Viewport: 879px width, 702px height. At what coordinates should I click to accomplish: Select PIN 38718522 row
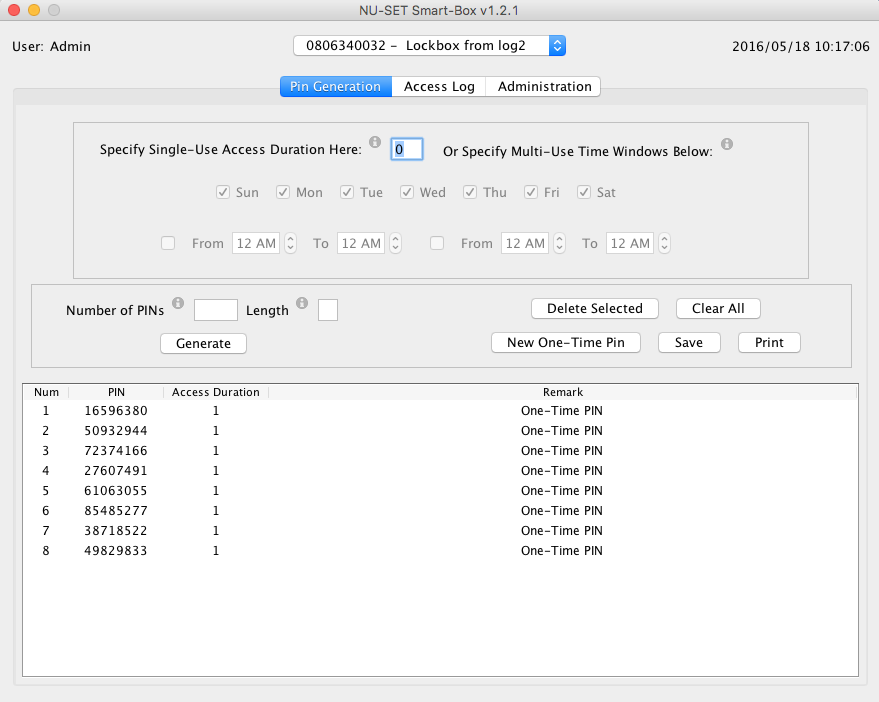[x=440, y=530]
